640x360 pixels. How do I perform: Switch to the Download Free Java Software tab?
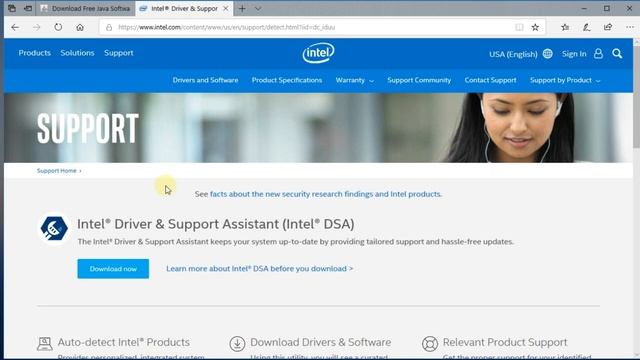pyautogui.click(x=86, y=8)
